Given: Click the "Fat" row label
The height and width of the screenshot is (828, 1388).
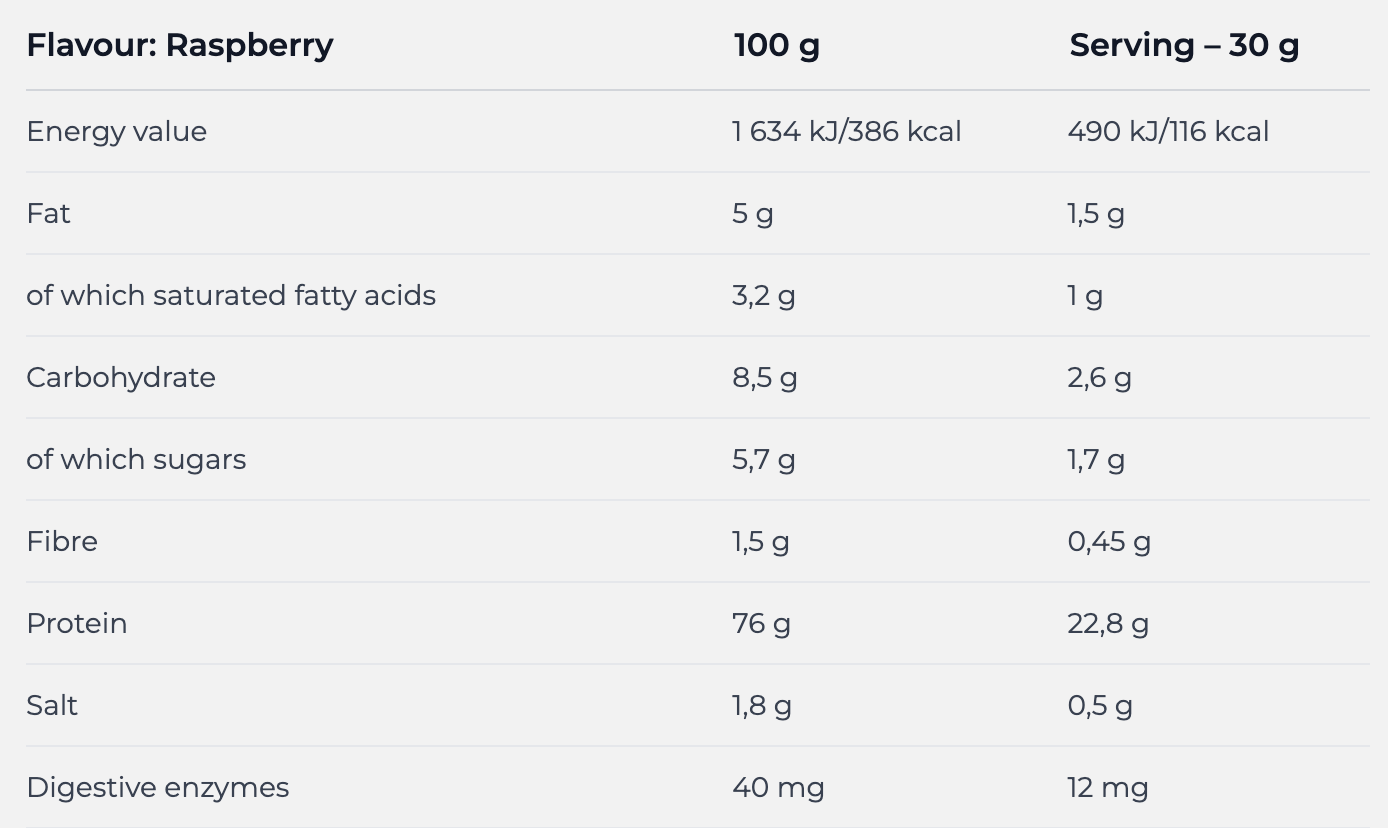Looking at the screenshot, I should click(x=48, y=213).
